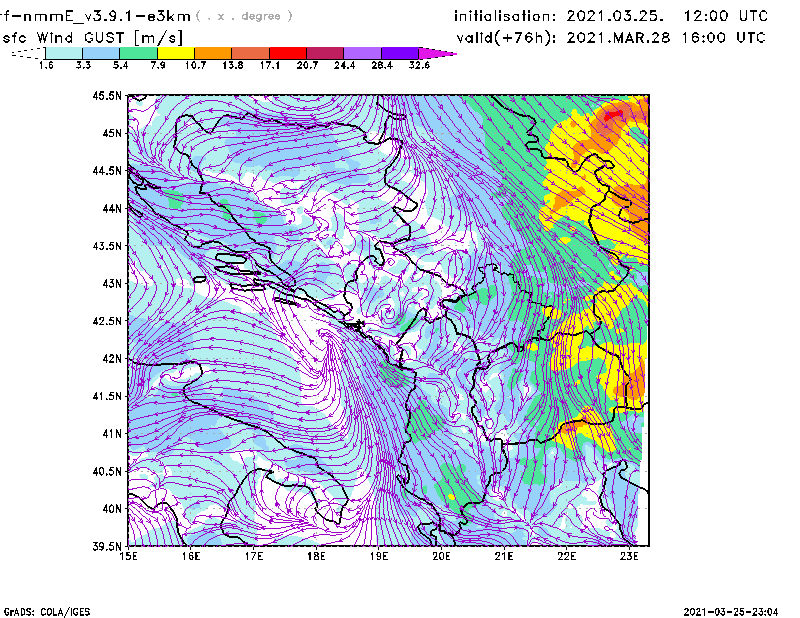
Task: Click the '( . x . degree )' text
Action: (x=244, y=16)
